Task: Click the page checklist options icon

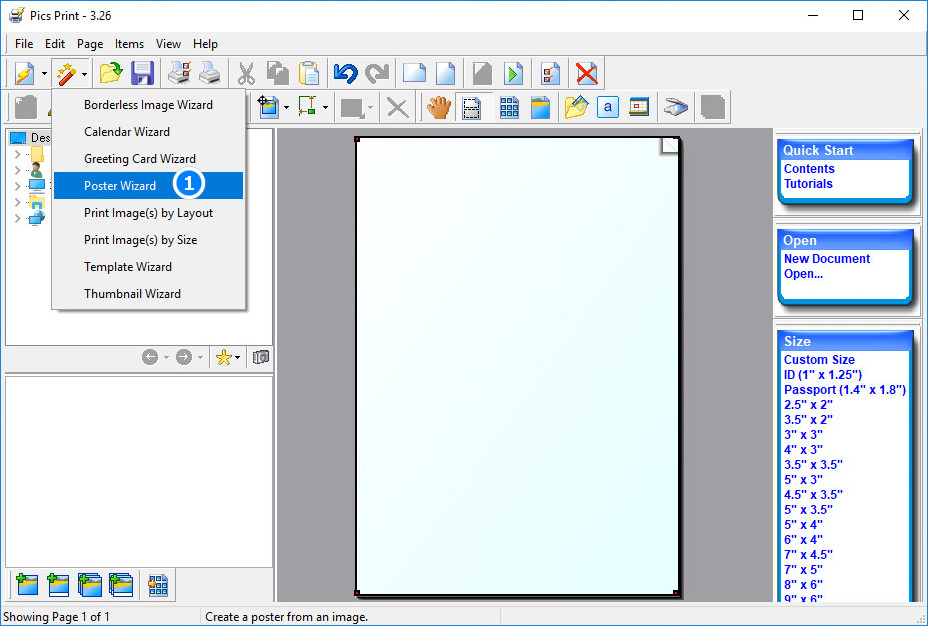Action: tap(550, 73)
